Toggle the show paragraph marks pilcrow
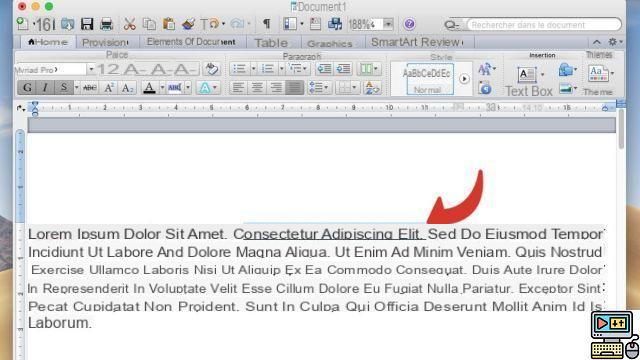640x360 pixels. click(x=267, y=24)
